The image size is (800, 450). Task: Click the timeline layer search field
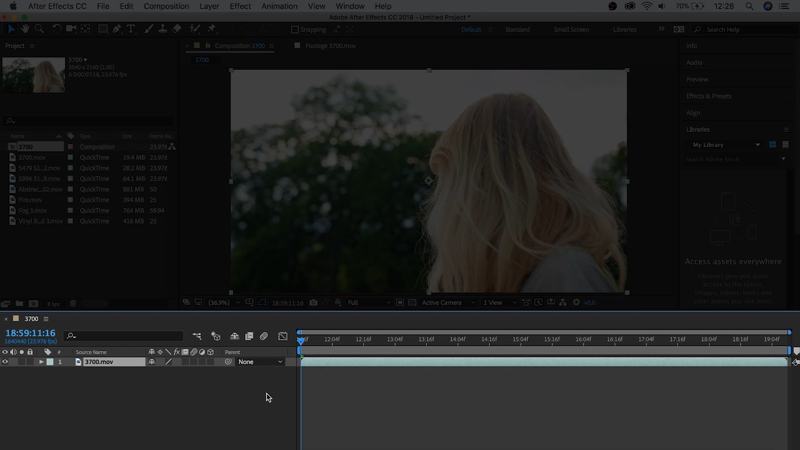point(124,336)
